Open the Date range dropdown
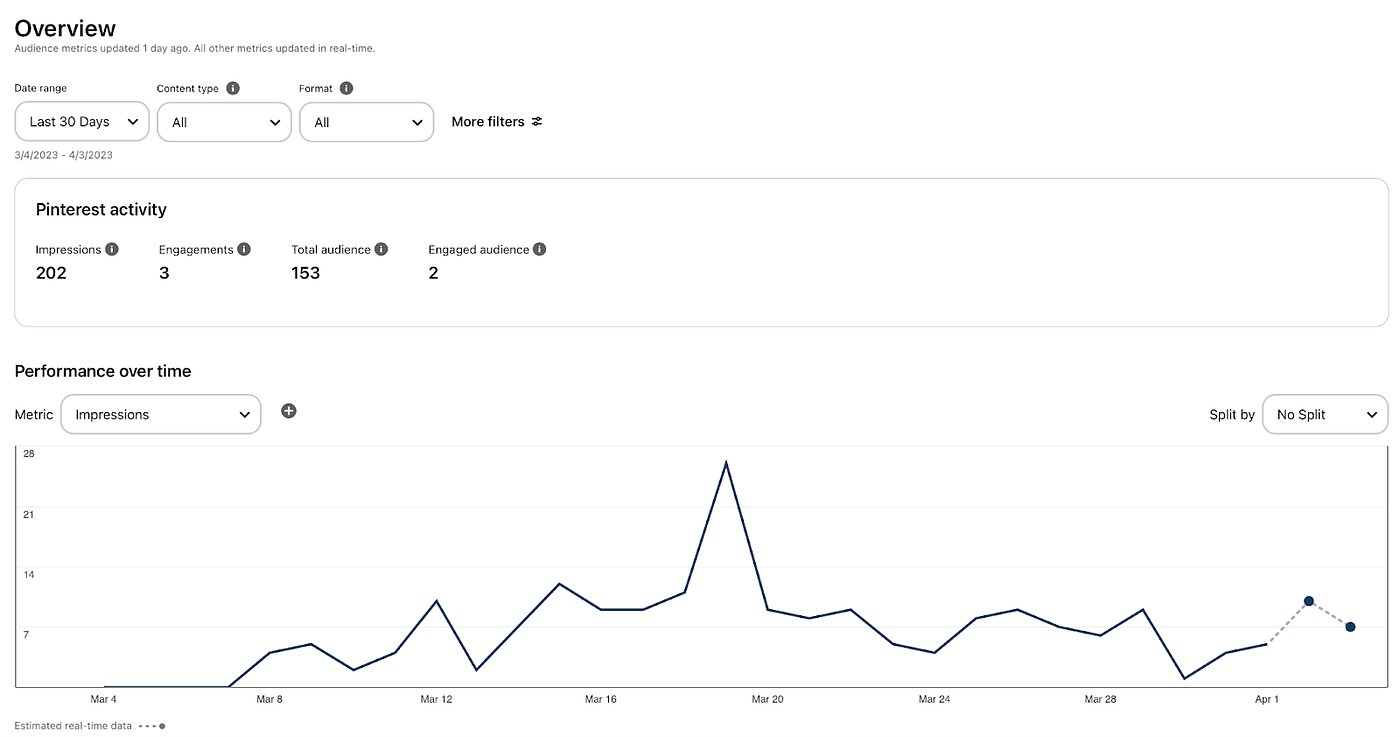The width and height of the screenshot is (1400, 737). 82,122
